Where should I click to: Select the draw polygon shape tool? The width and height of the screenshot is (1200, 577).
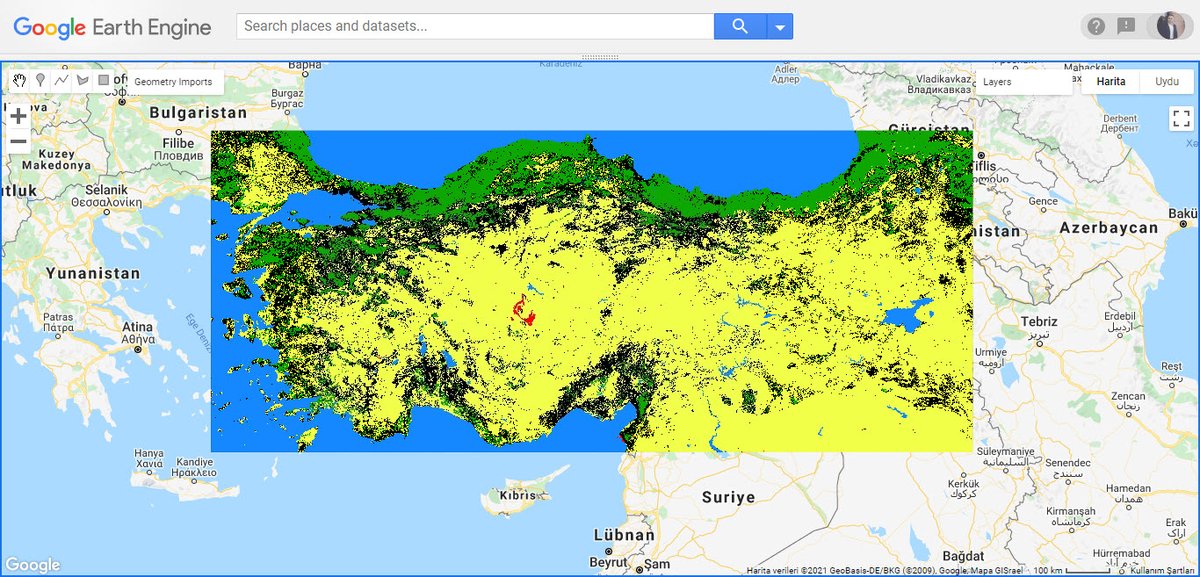point(82,80)
